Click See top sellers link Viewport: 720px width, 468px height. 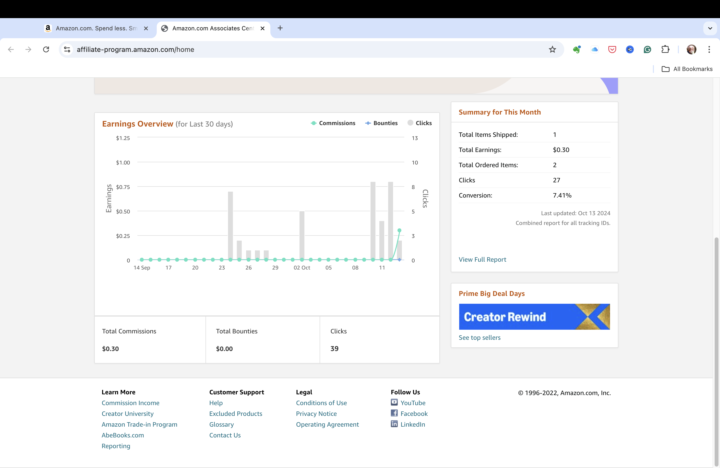tap(479, 338)
